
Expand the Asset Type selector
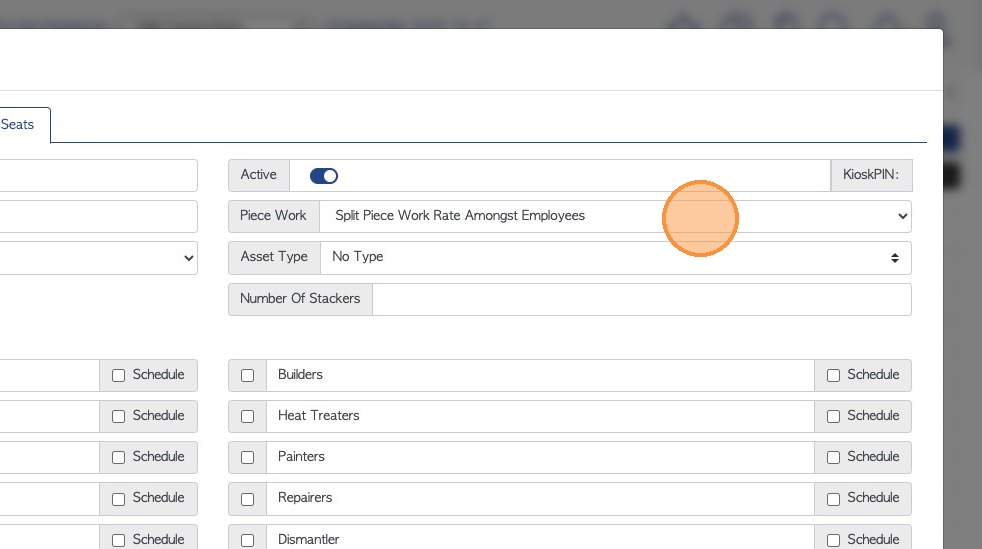pyautogui.click(x=614, y=257)
